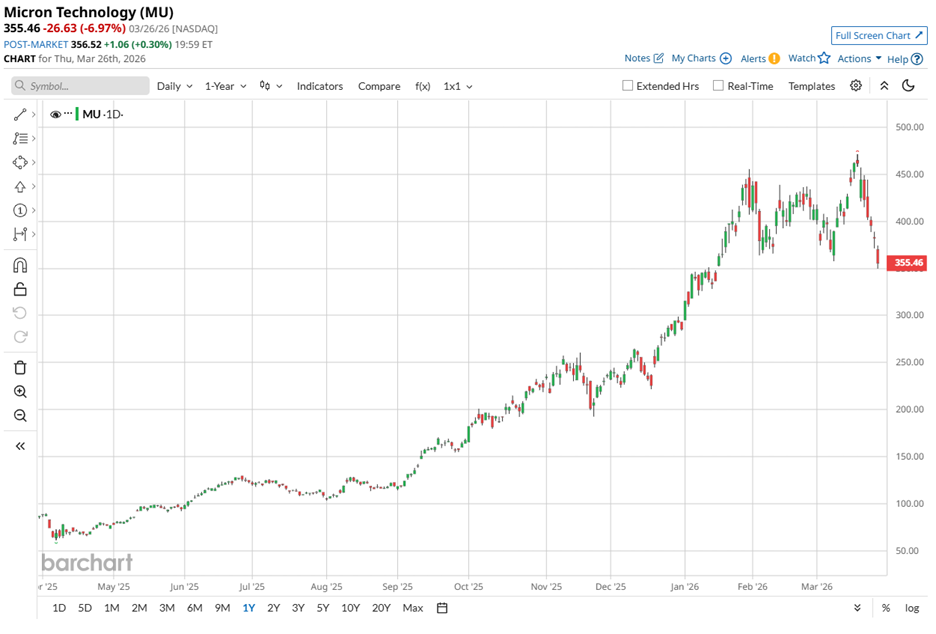Viewport: 936px width, 634px height.
Task: Open chart settings gear icon
Action: pyautogui.click(x=856, y=86)
